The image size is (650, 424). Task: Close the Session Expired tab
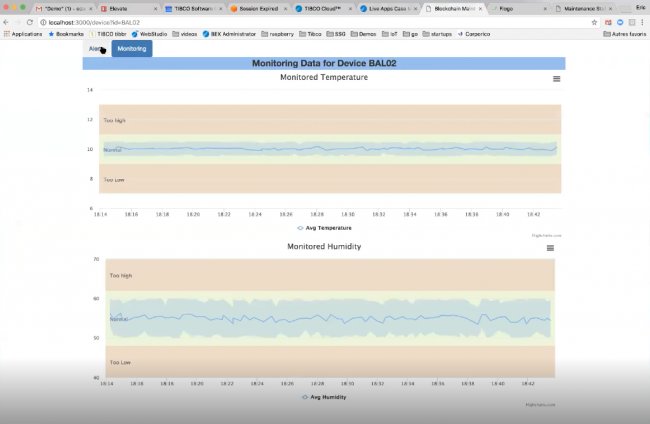click(x=285, y=9)
